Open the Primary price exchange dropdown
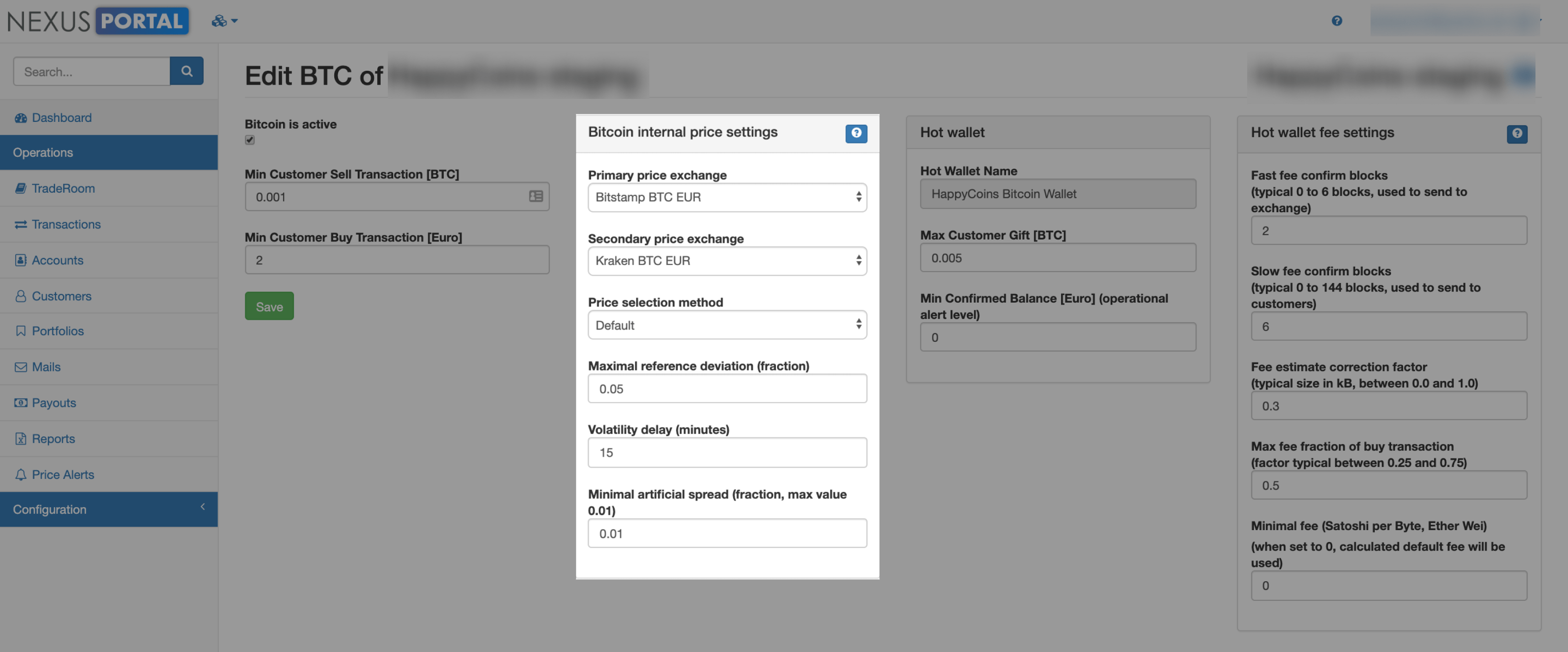 tap(727, 197)
